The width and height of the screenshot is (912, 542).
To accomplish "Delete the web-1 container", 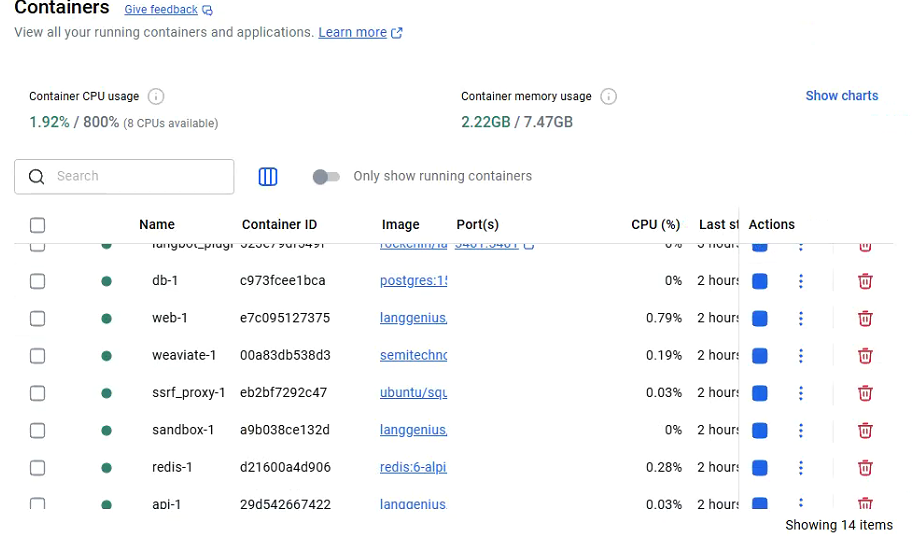I will click(x=865, y=319).
